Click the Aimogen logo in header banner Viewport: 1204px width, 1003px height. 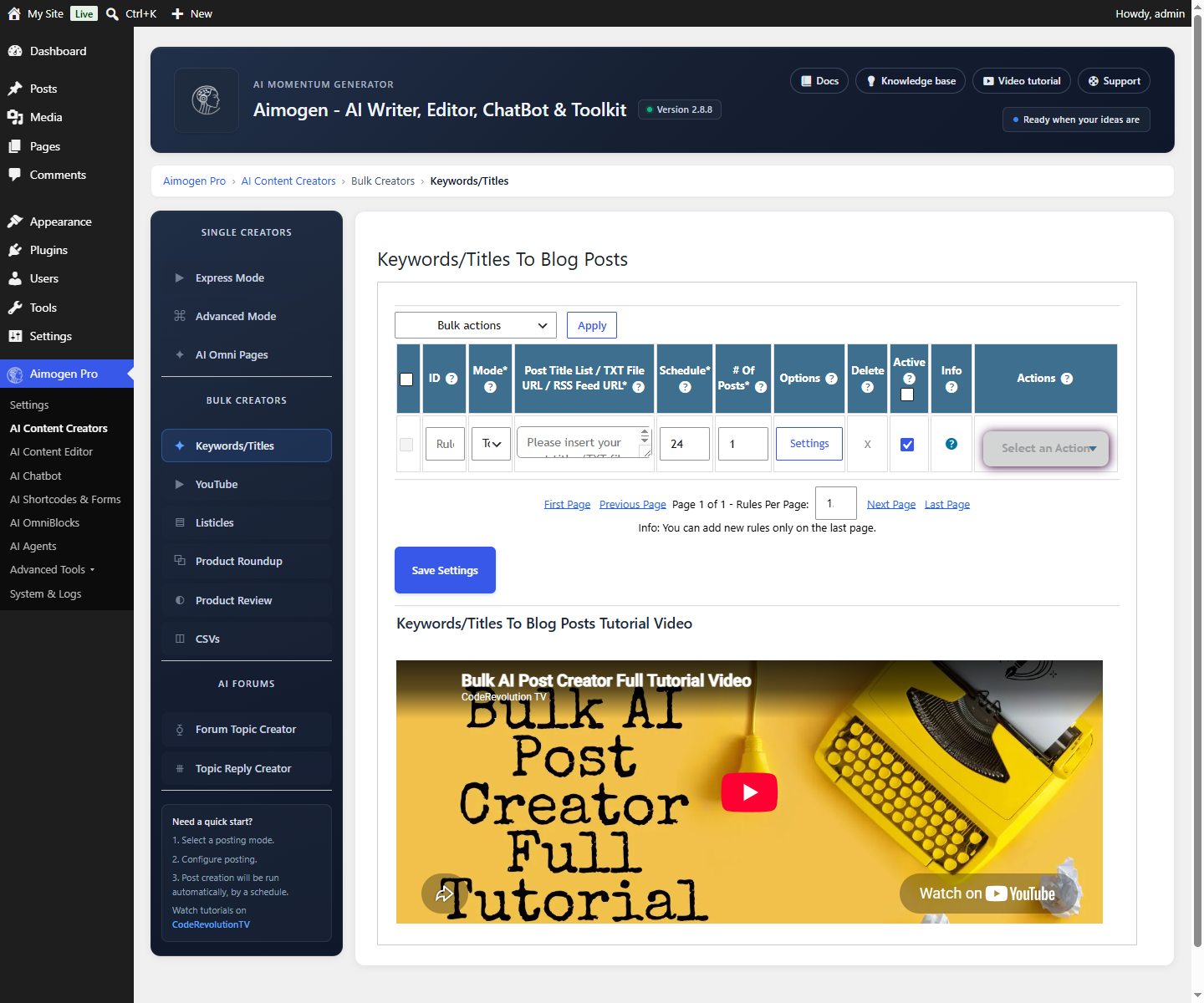click(207, 100)
